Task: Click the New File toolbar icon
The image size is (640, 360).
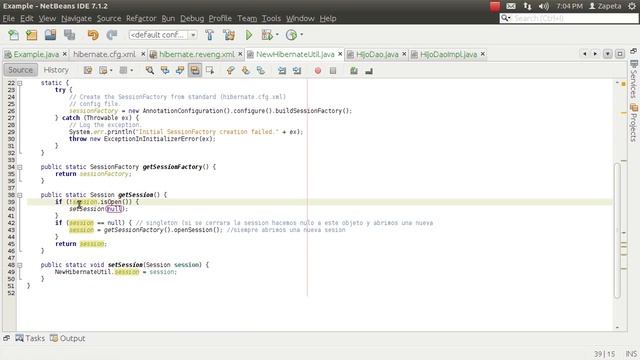Action: 13,35
